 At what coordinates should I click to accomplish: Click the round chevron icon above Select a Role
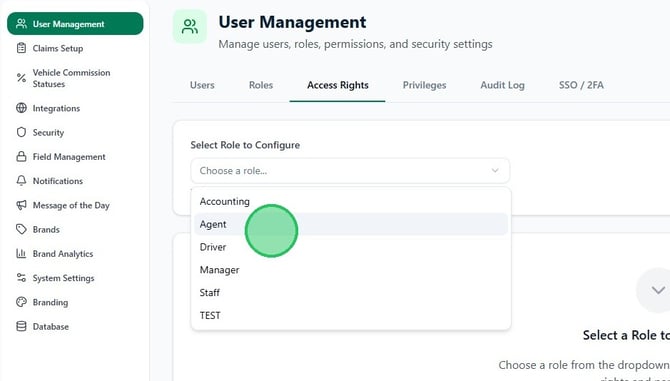click(x=657, y=290)
